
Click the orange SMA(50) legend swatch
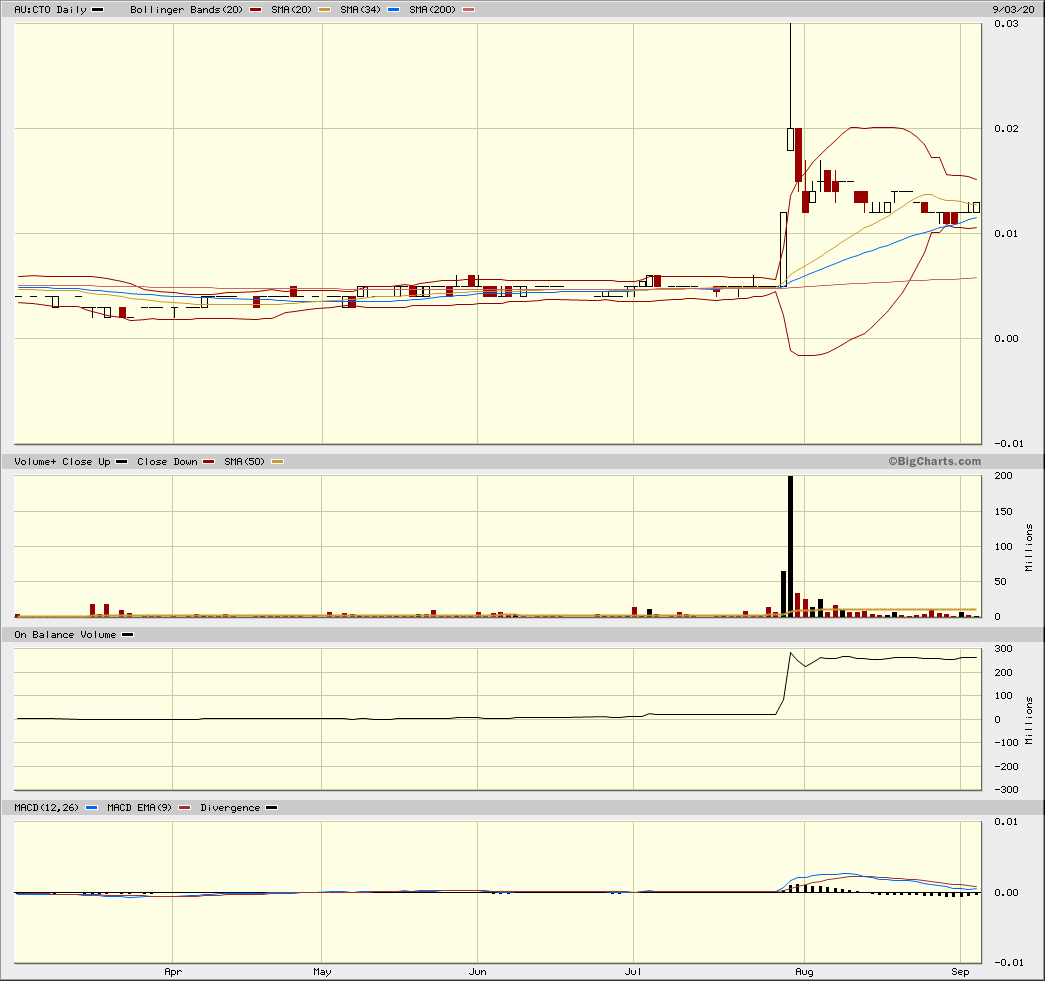(x=278, y=461)
